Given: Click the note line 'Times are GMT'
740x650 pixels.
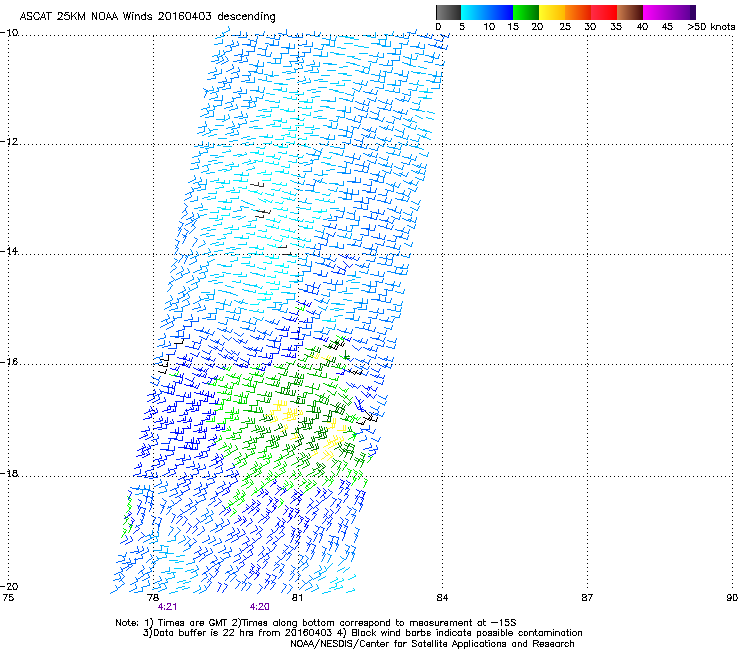Looking at the screenshot, I should [x=191, y=623].
